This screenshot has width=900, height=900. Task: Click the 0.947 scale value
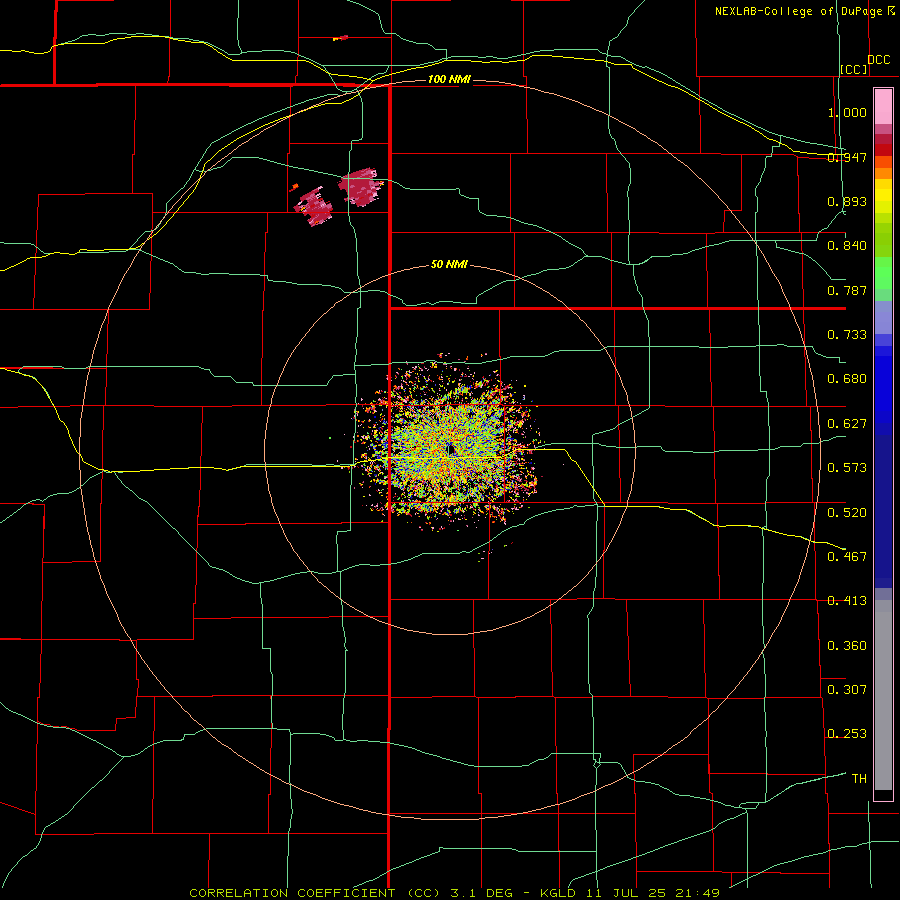[847, 157]
